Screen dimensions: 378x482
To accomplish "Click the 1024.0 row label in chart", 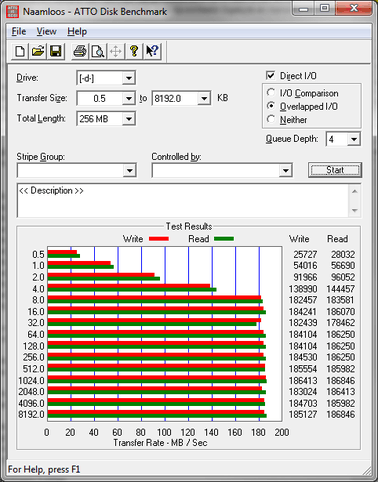I will point(31,380).
